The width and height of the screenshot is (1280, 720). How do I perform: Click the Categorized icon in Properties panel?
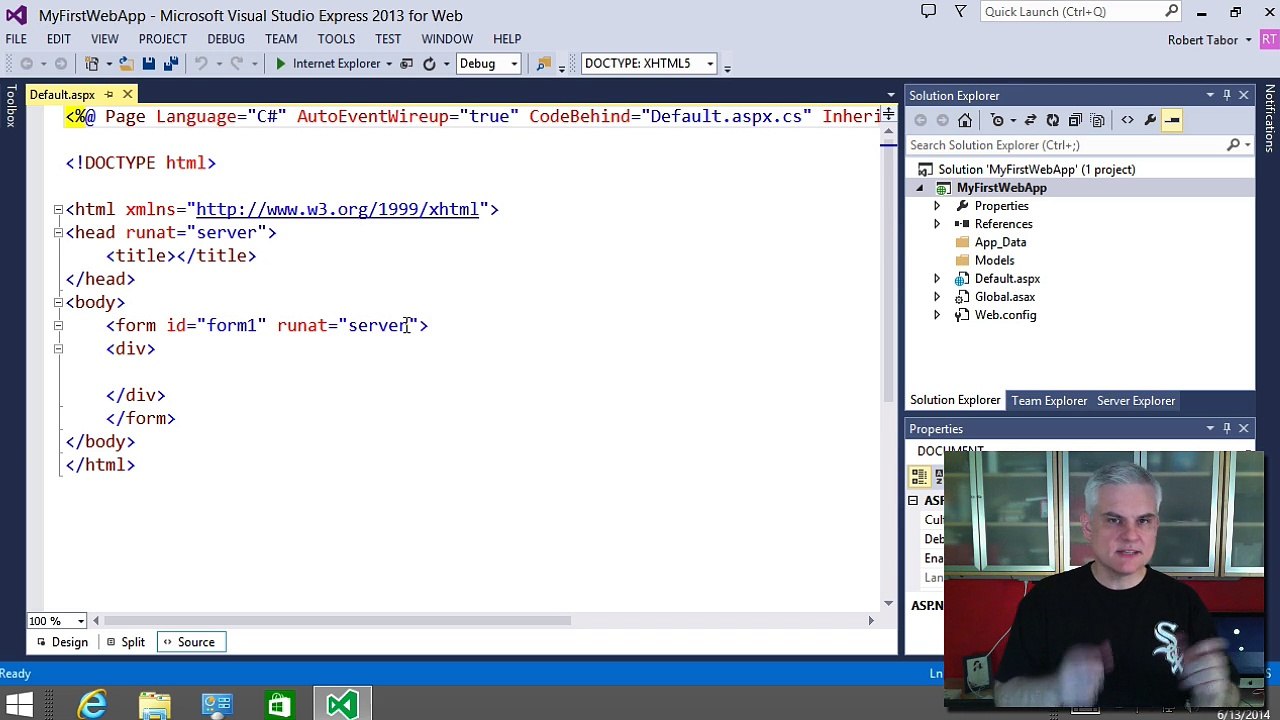click(x=919, y=478)
